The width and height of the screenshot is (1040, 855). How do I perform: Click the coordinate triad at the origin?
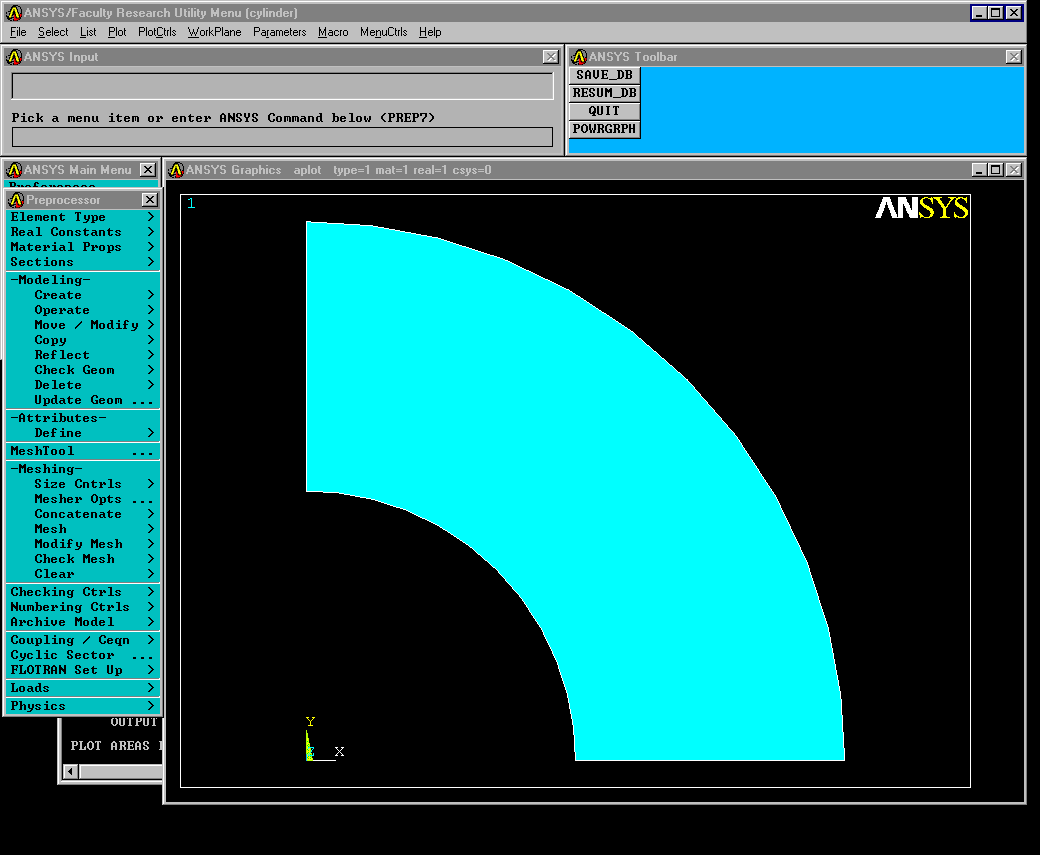pyautogui.click(x=324, y=740)
